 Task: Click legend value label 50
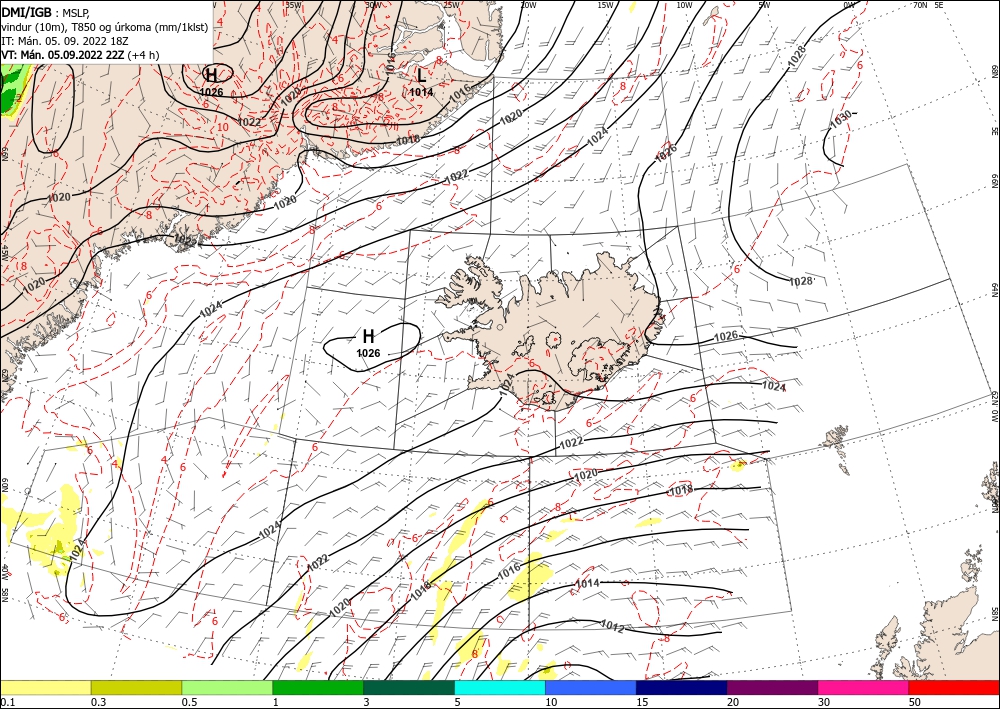915,702
